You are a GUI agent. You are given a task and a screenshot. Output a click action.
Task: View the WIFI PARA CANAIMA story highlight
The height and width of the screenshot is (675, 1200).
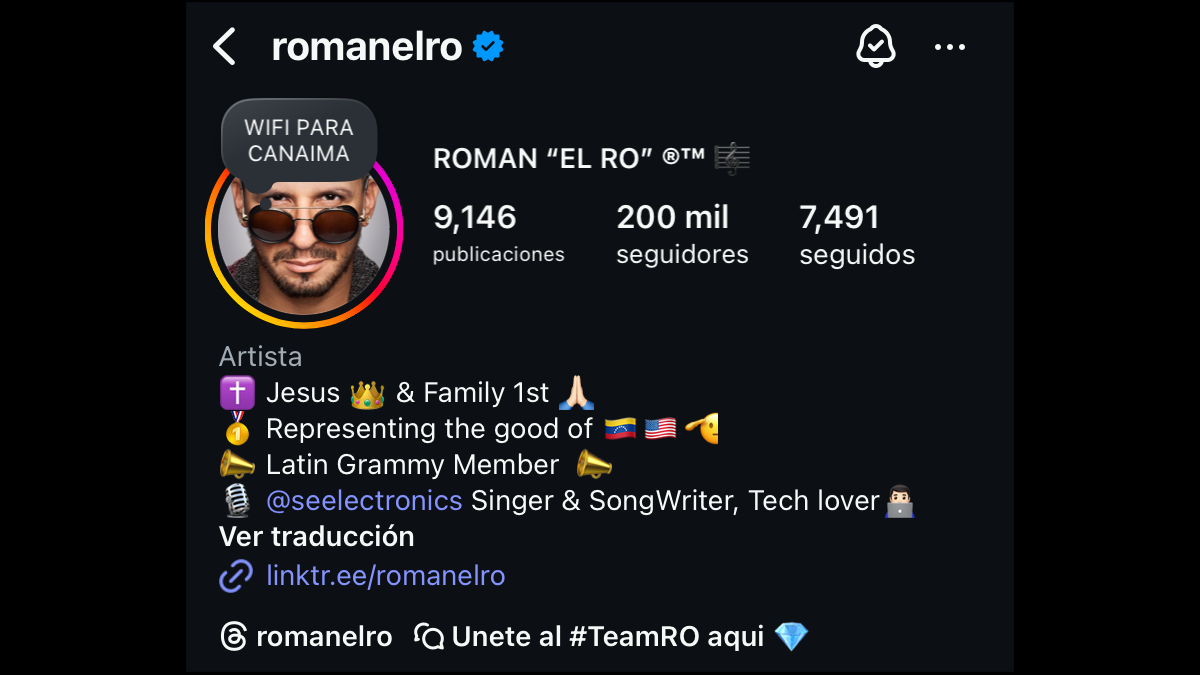coord(298,140)
